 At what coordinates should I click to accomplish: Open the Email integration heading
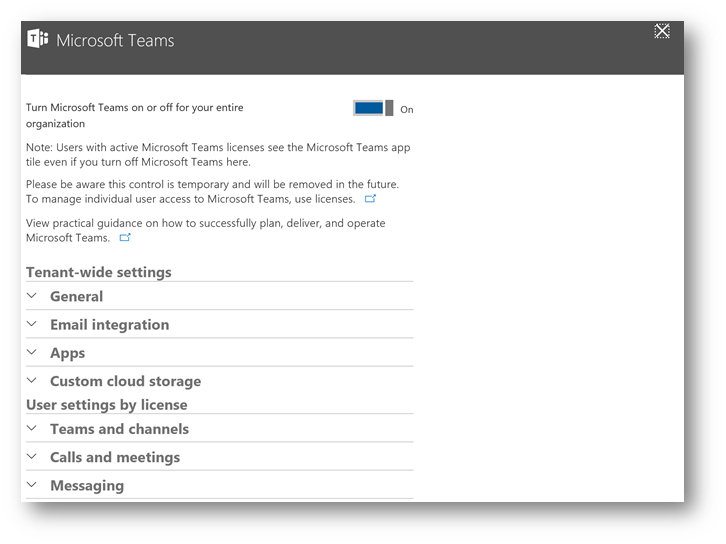pos(110,325)
